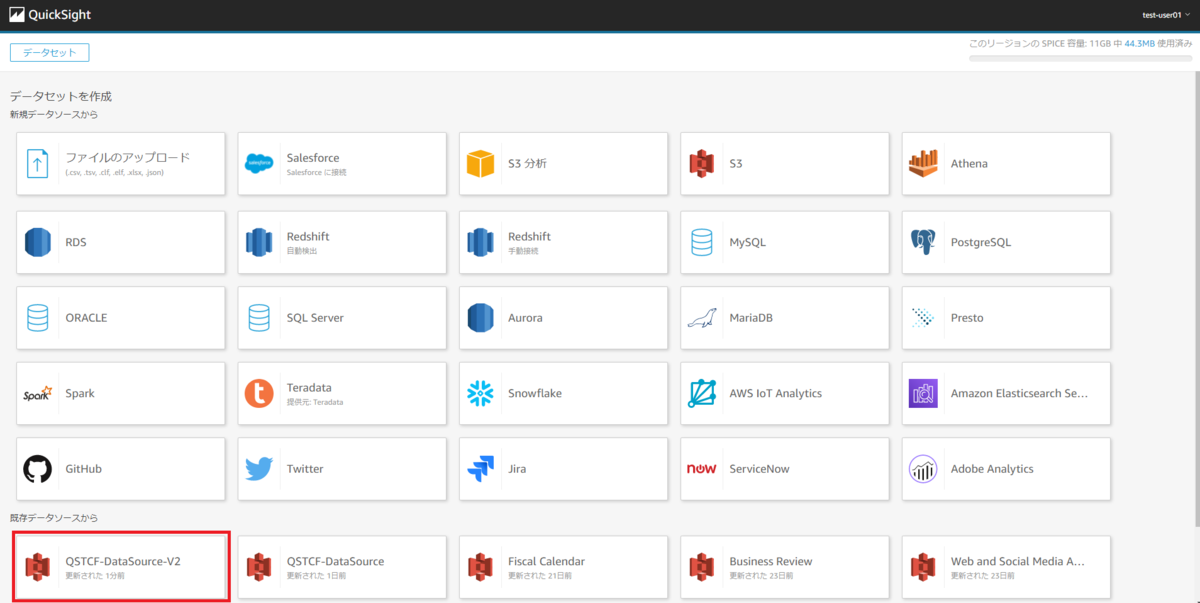Image resolution: width=1200 pixels, height=603 pixels.
Task: Click the GitHub octocat icon
Action: click(37, 468)
